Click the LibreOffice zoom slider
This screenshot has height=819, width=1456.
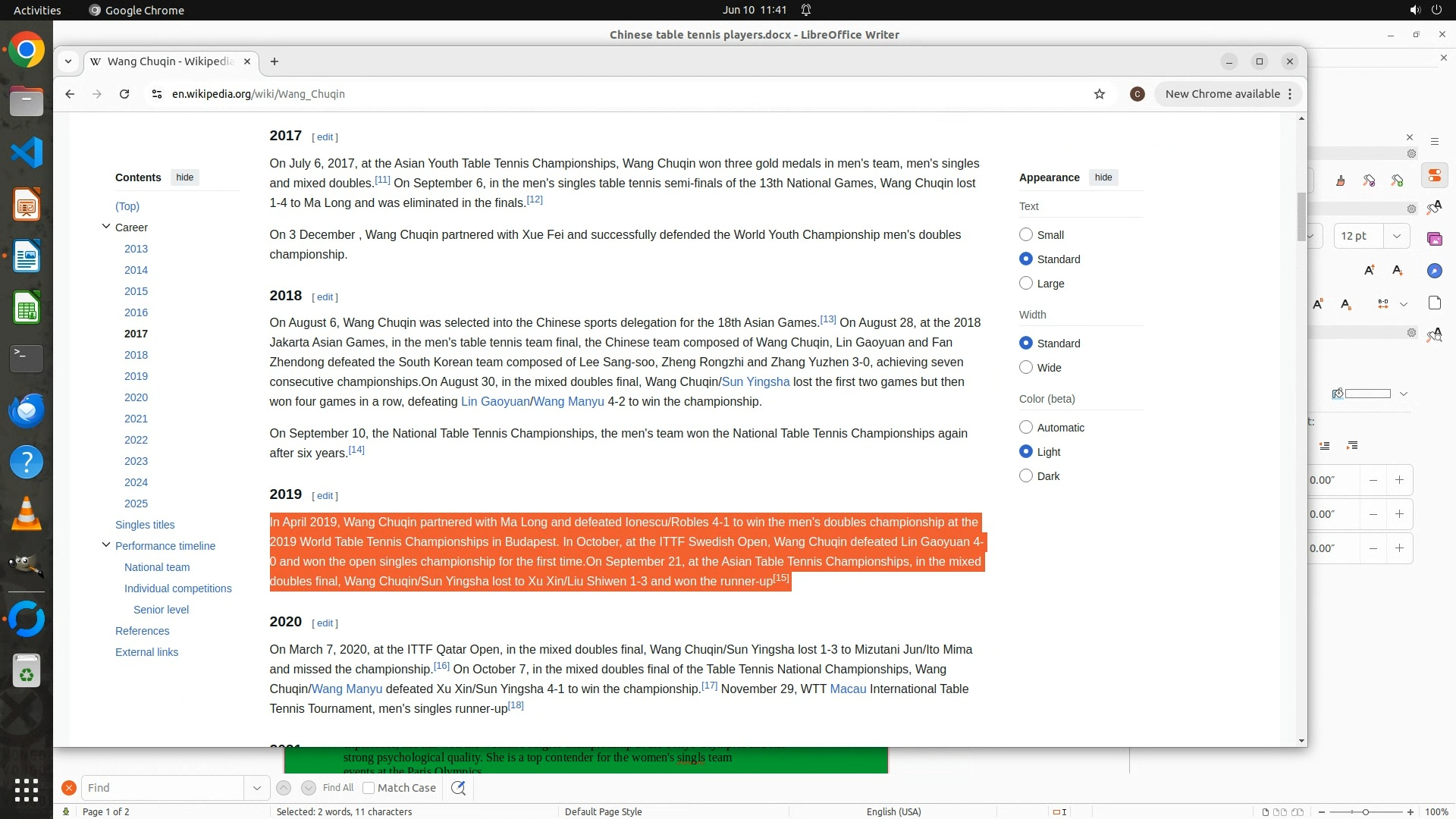click(1365, 812)
